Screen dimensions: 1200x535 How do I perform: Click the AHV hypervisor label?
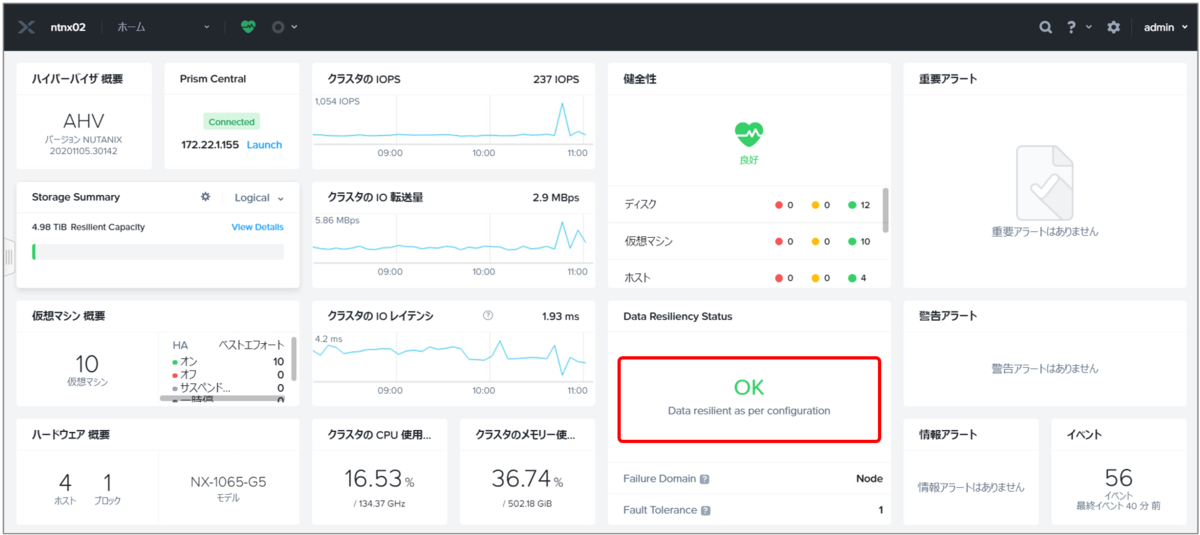84,120
